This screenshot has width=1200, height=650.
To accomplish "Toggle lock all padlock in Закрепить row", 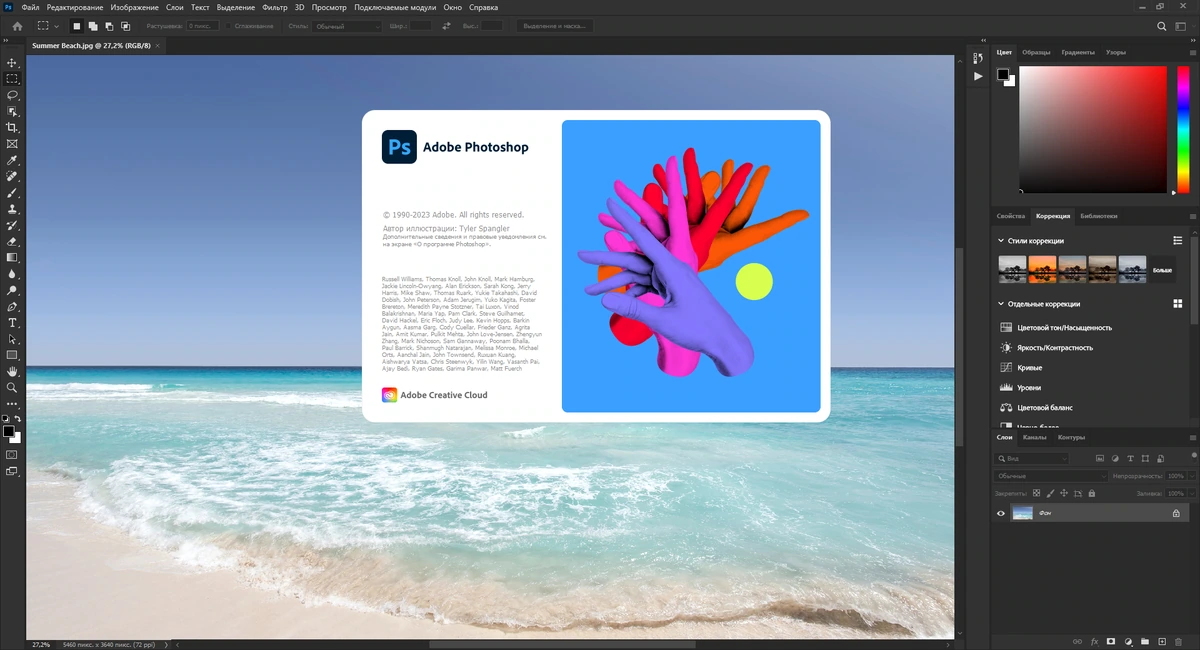I will pyautogui.click(x=1091, y=493).
